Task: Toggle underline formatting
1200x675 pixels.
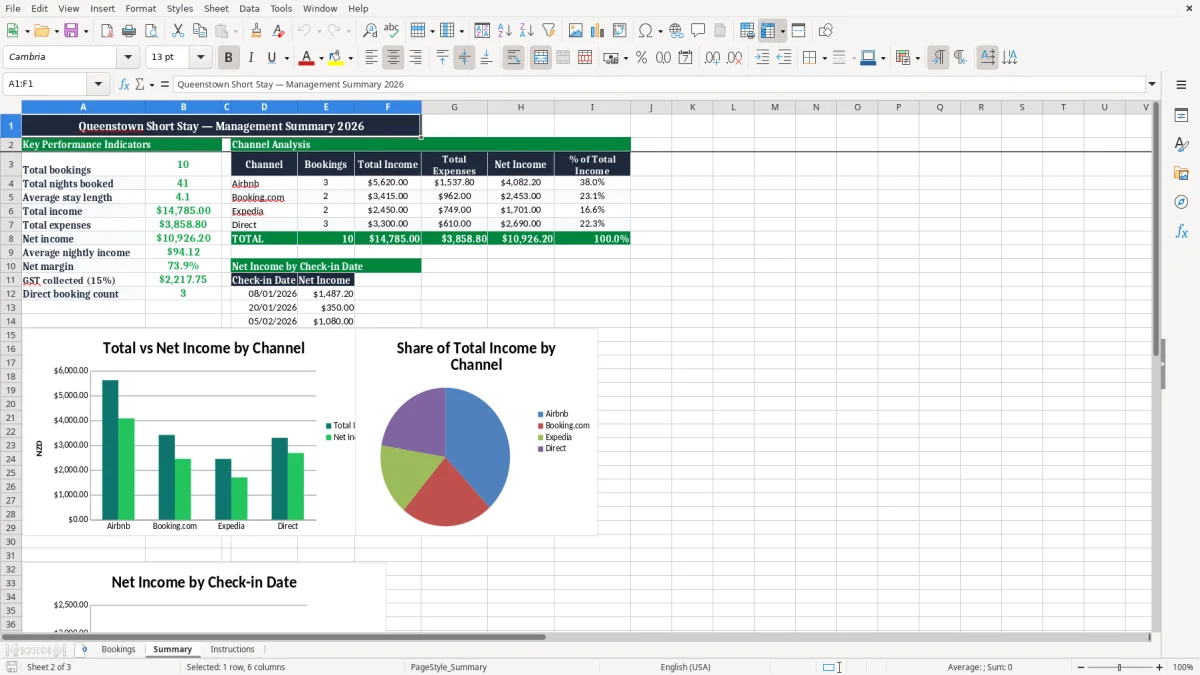Action: pos(272,58)
